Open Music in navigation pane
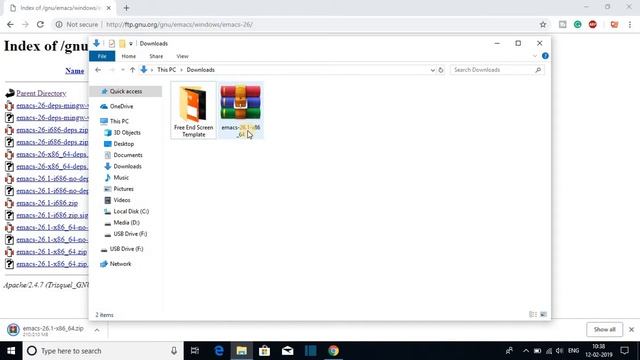The width and height of the screenshot is (640, 360). pyautogui.click(x=121, y=178)
